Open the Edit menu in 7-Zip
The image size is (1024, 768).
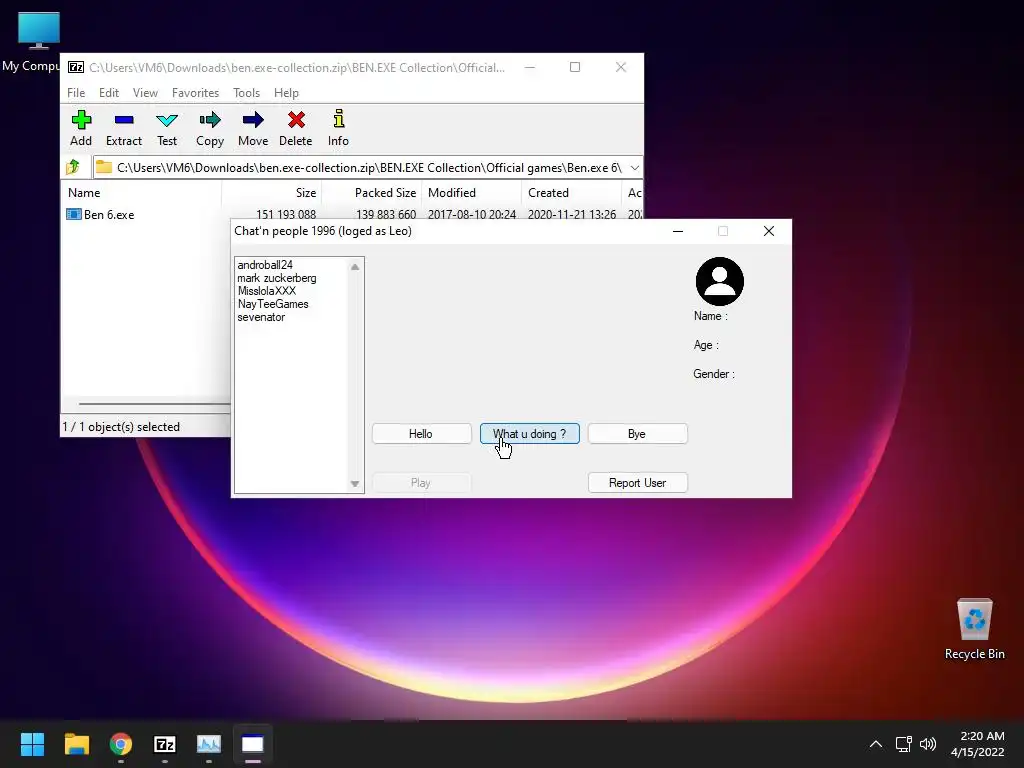coord(108,93)
